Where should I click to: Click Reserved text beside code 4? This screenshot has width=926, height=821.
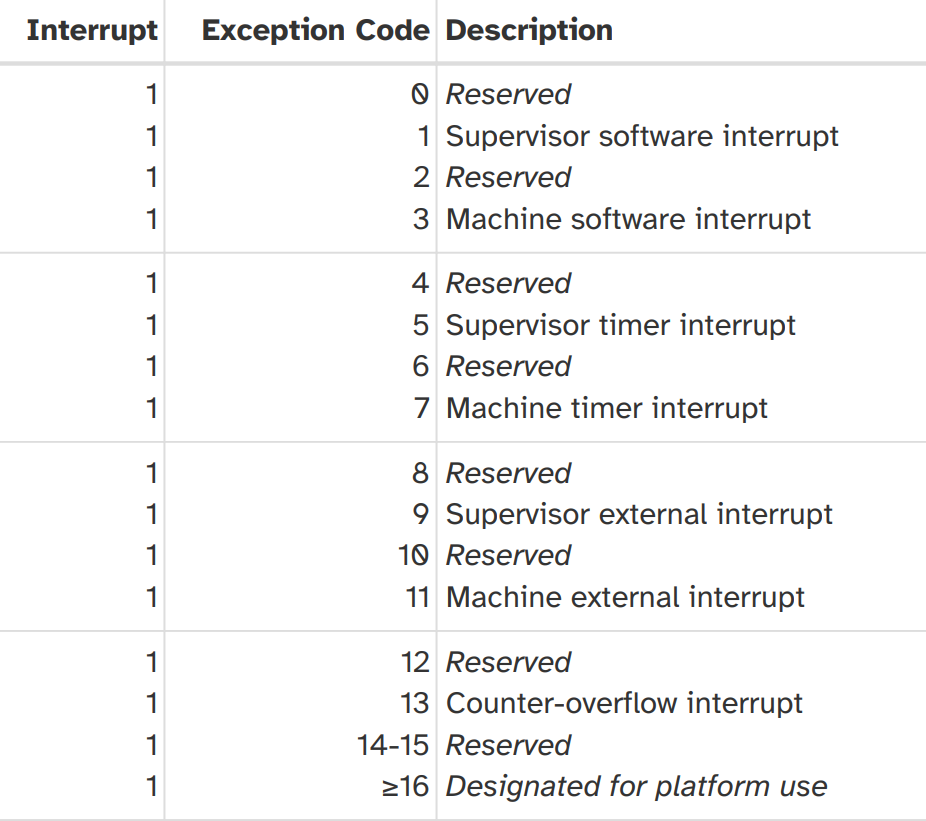(508, 284)
